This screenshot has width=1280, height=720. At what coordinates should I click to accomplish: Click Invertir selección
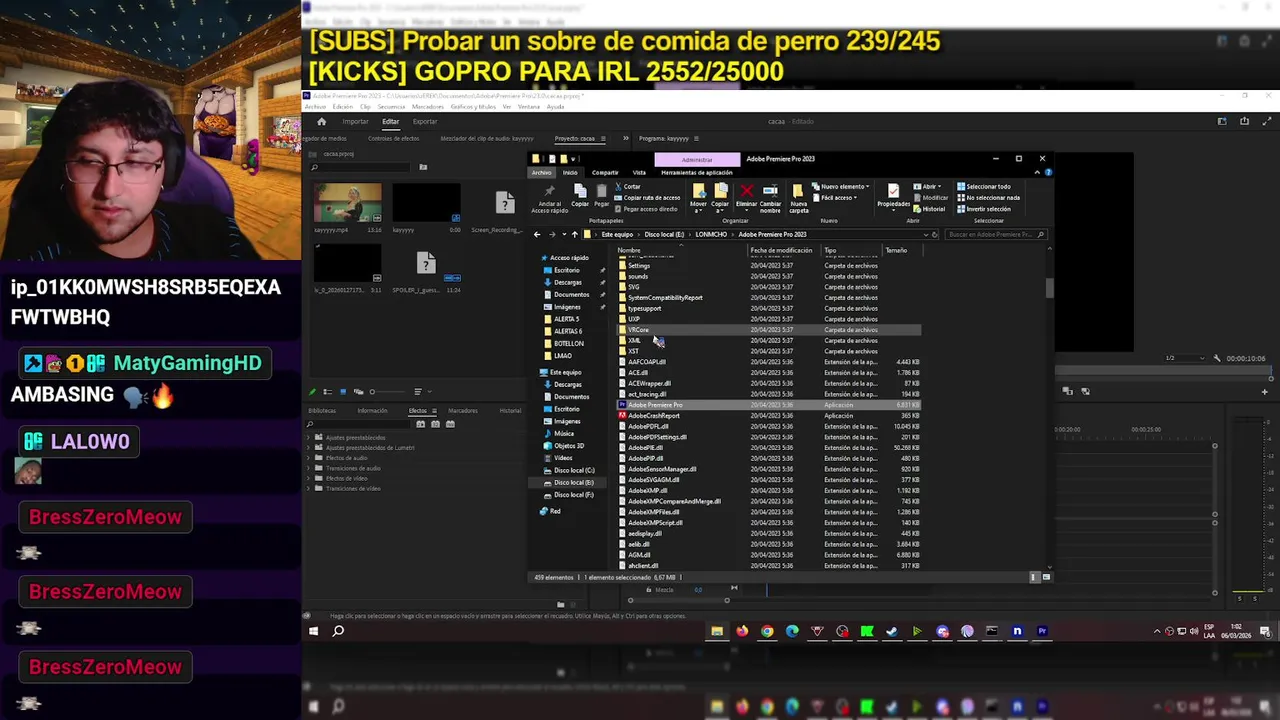pyautogui.click(x=983, y=209)
